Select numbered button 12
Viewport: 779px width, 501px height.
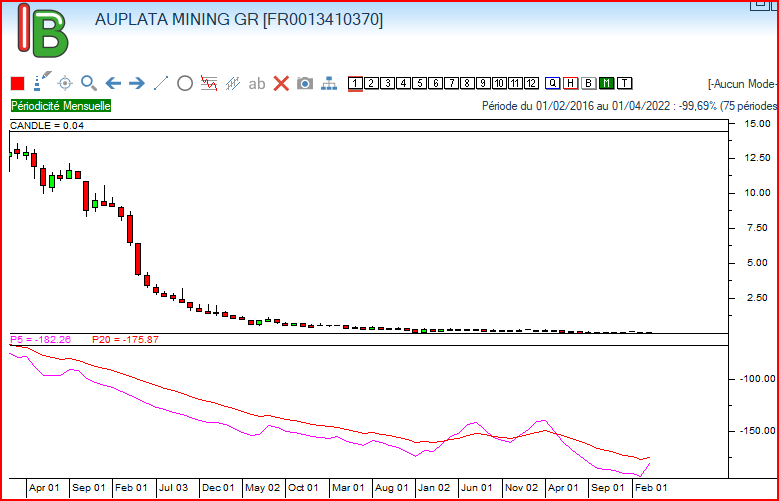(x=531, y=84)
